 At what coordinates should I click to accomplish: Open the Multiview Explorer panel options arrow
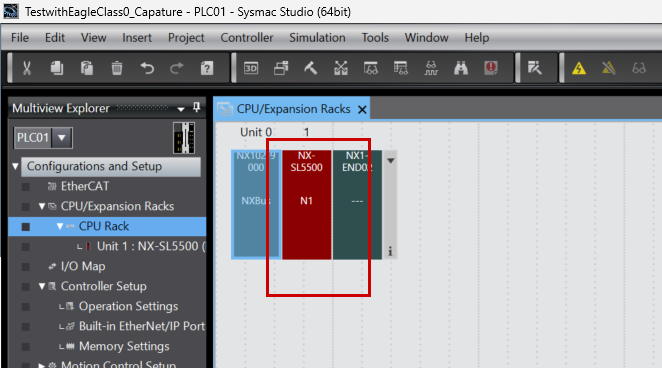tap(181, 109)
